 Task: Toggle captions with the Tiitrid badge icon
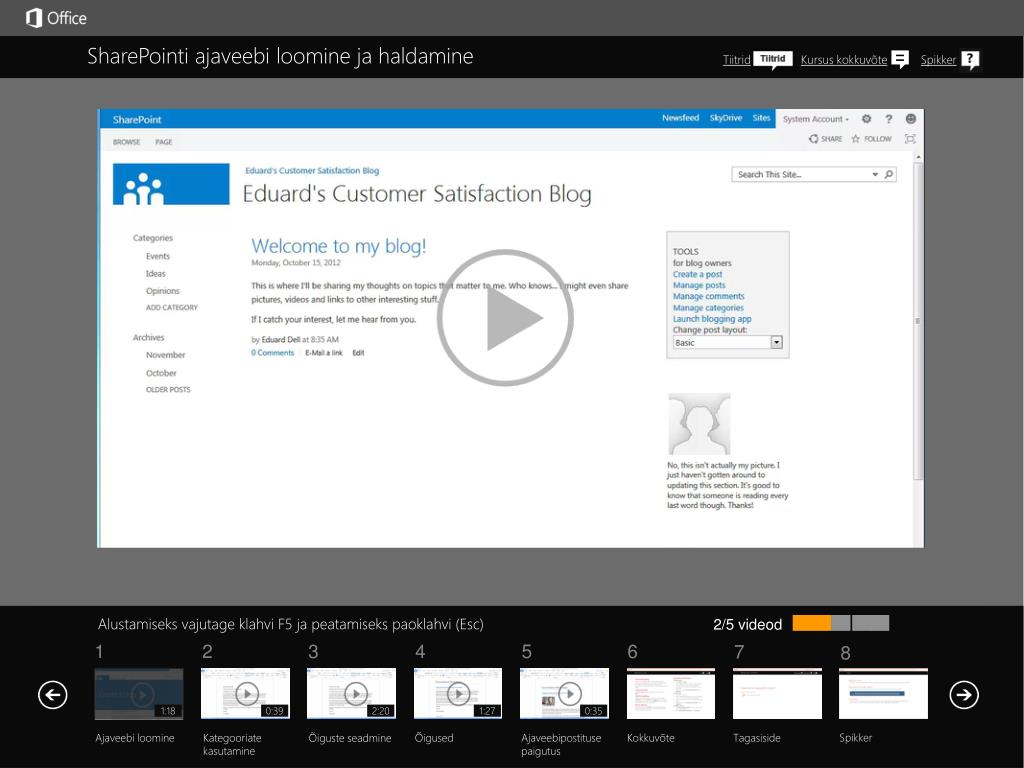coord(773,59)
